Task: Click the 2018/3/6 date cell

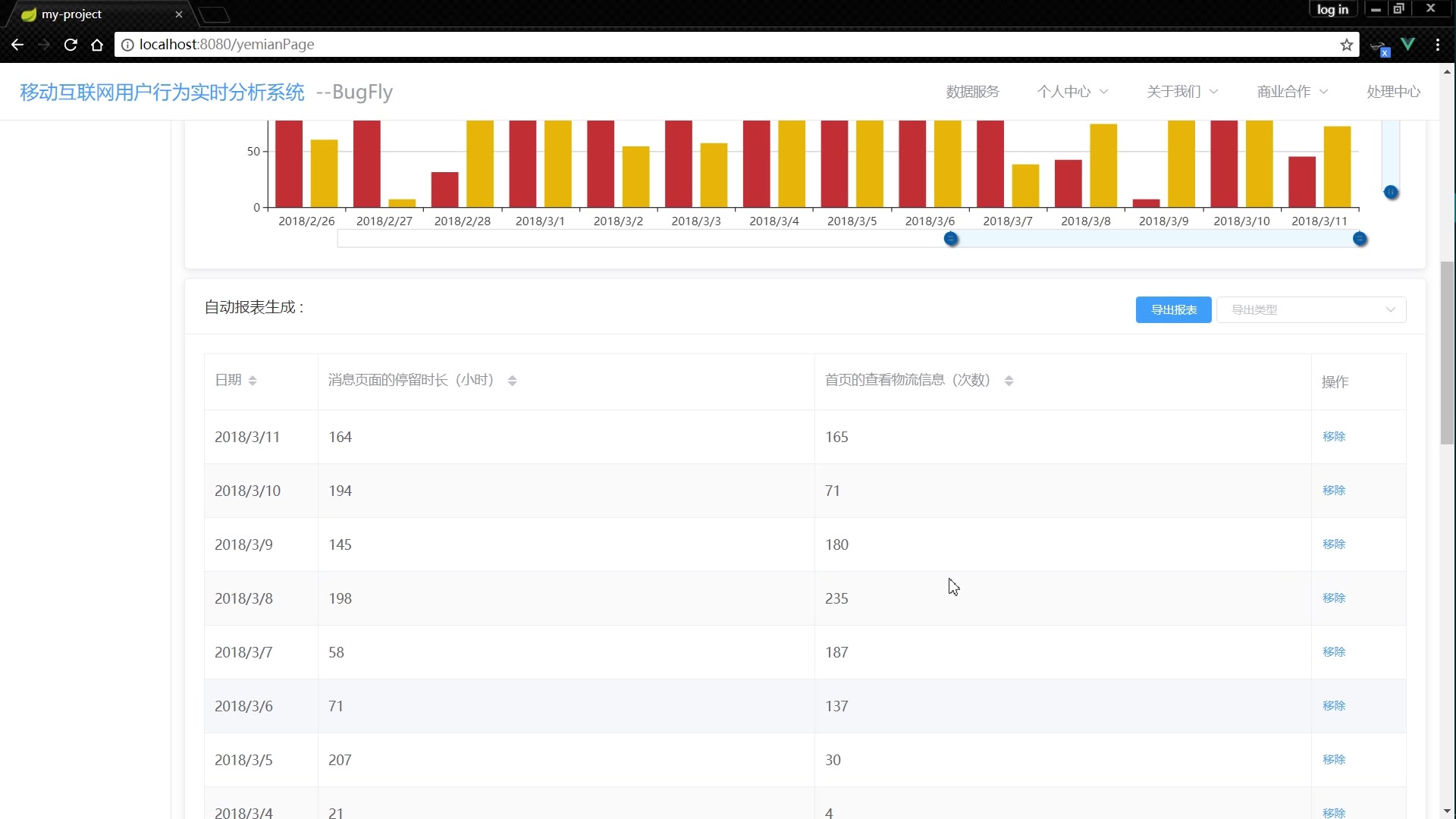Action: click(261, 706)
